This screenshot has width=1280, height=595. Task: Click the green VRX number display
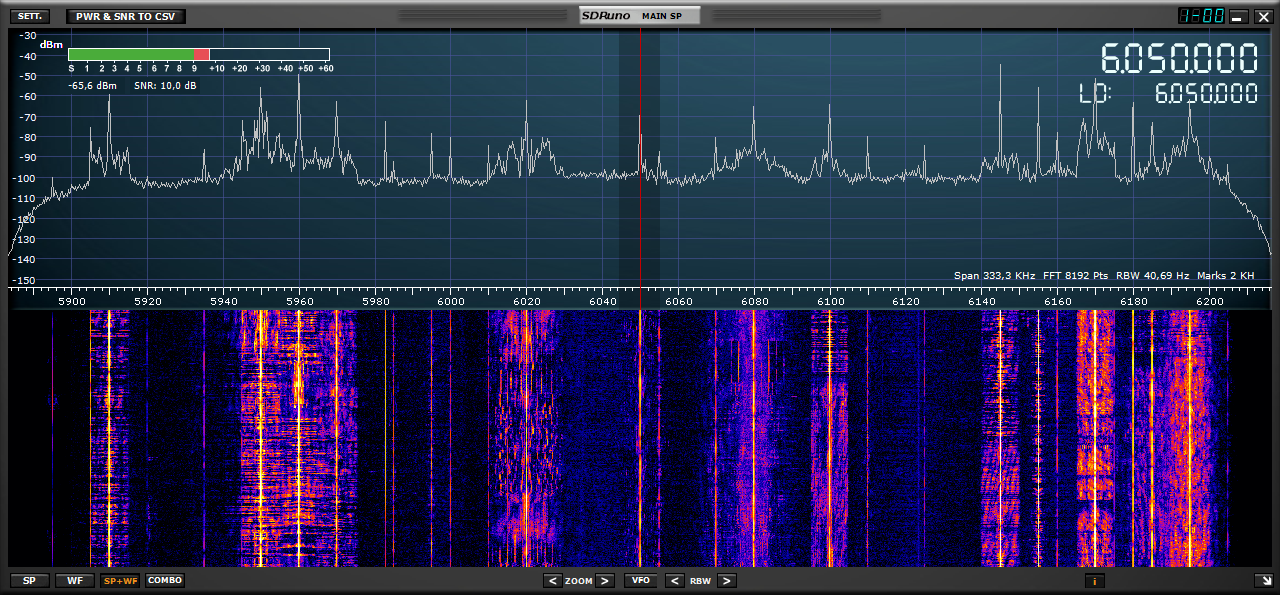tap(1201, 16)
